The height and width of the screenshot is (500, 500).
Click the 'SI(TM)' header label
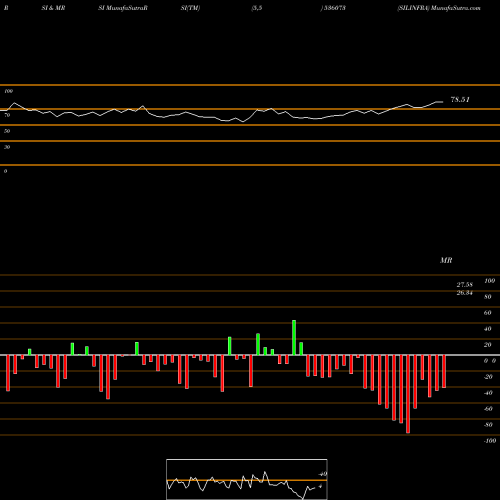tap(190, 8)
